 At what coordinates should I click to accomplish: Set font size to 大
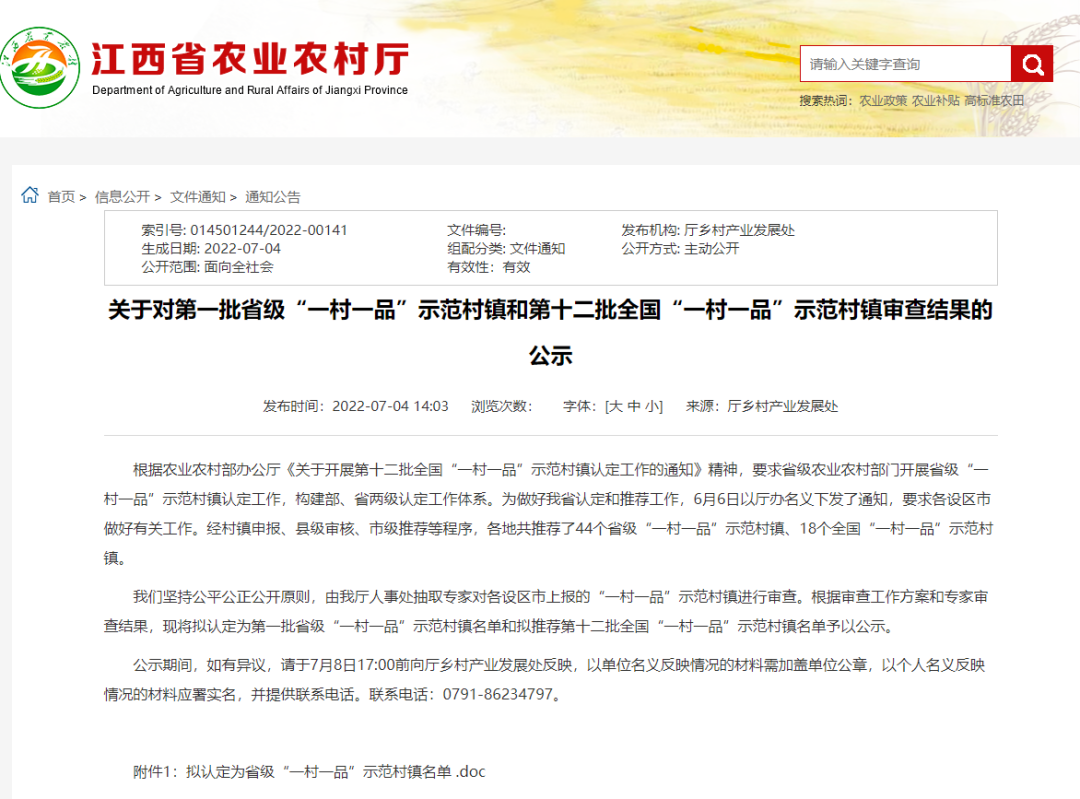tap(616, 406)
